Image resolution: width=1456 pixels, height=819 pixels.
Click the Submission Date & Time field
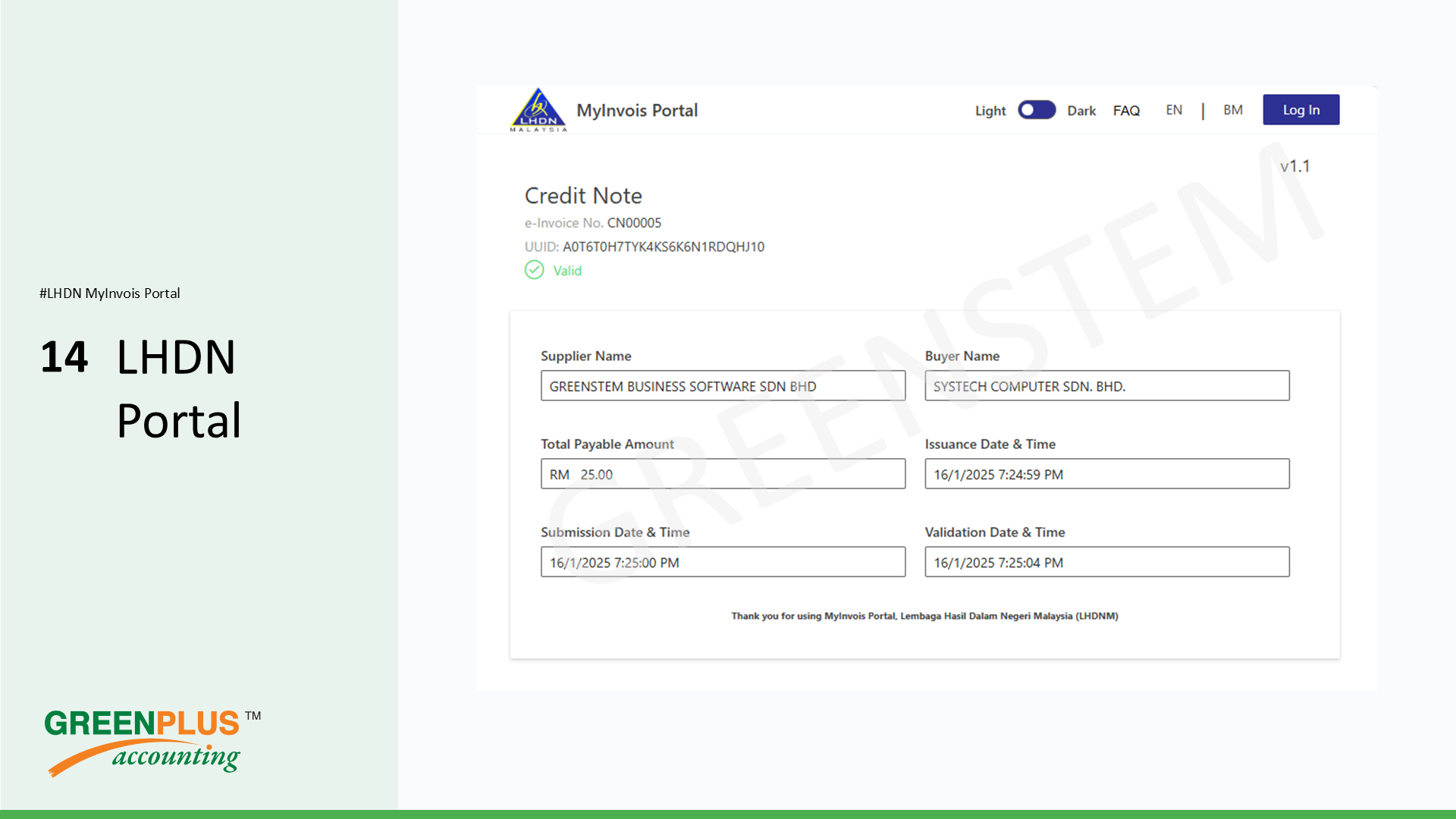point(723,562)
